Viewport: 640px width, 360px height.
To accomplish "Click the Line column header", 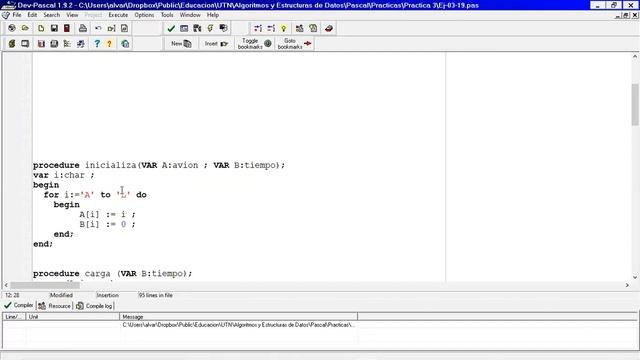I will tap(14, 317).
